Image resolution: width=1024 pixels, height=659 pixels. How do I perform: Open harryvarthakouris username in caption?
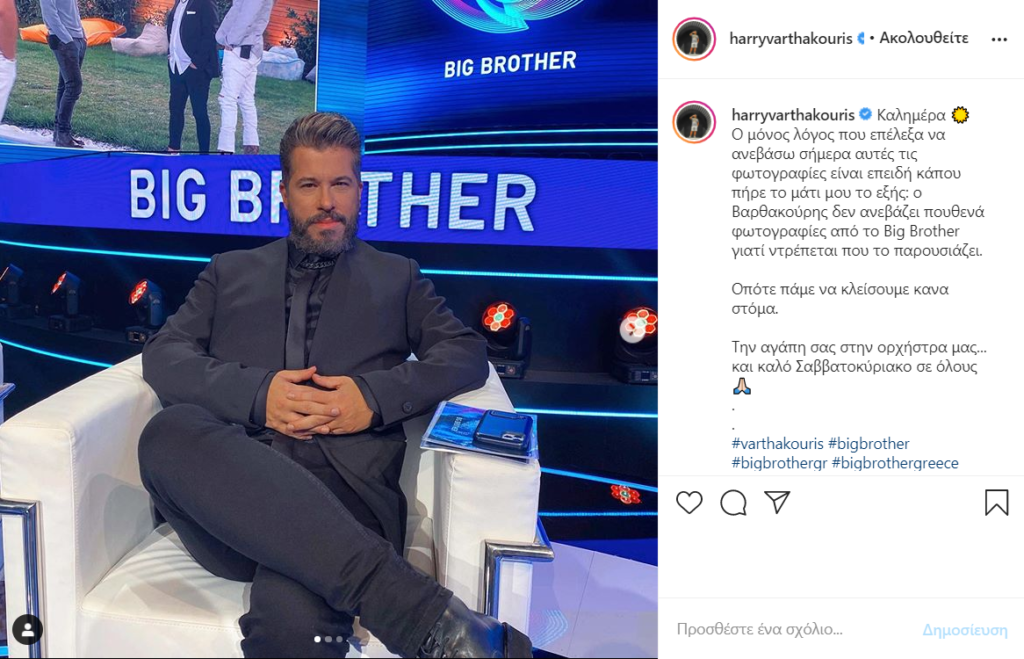tap(793, 115)
